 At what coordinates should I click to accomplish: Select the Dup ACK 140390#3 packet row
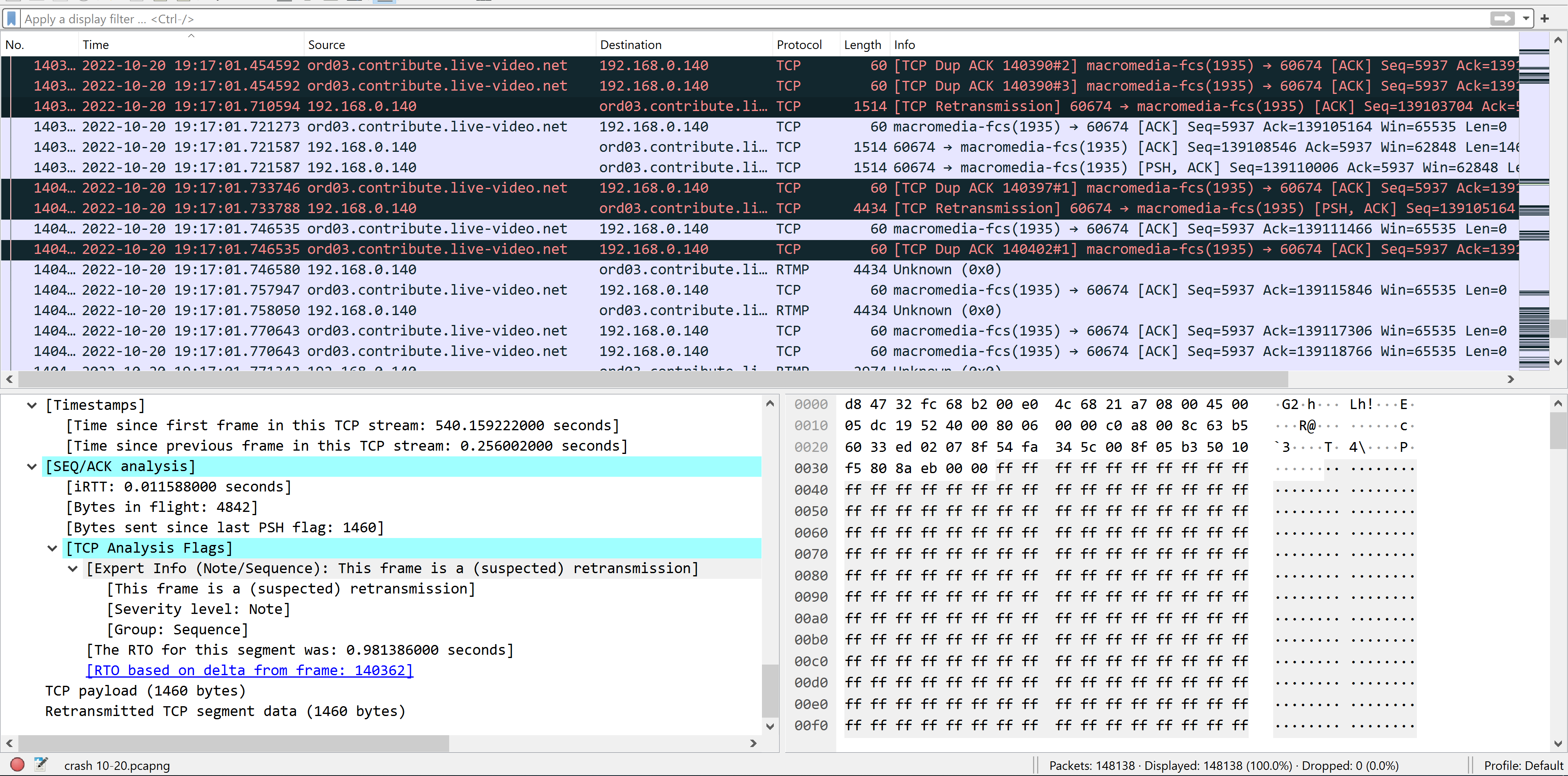point(759,86)
